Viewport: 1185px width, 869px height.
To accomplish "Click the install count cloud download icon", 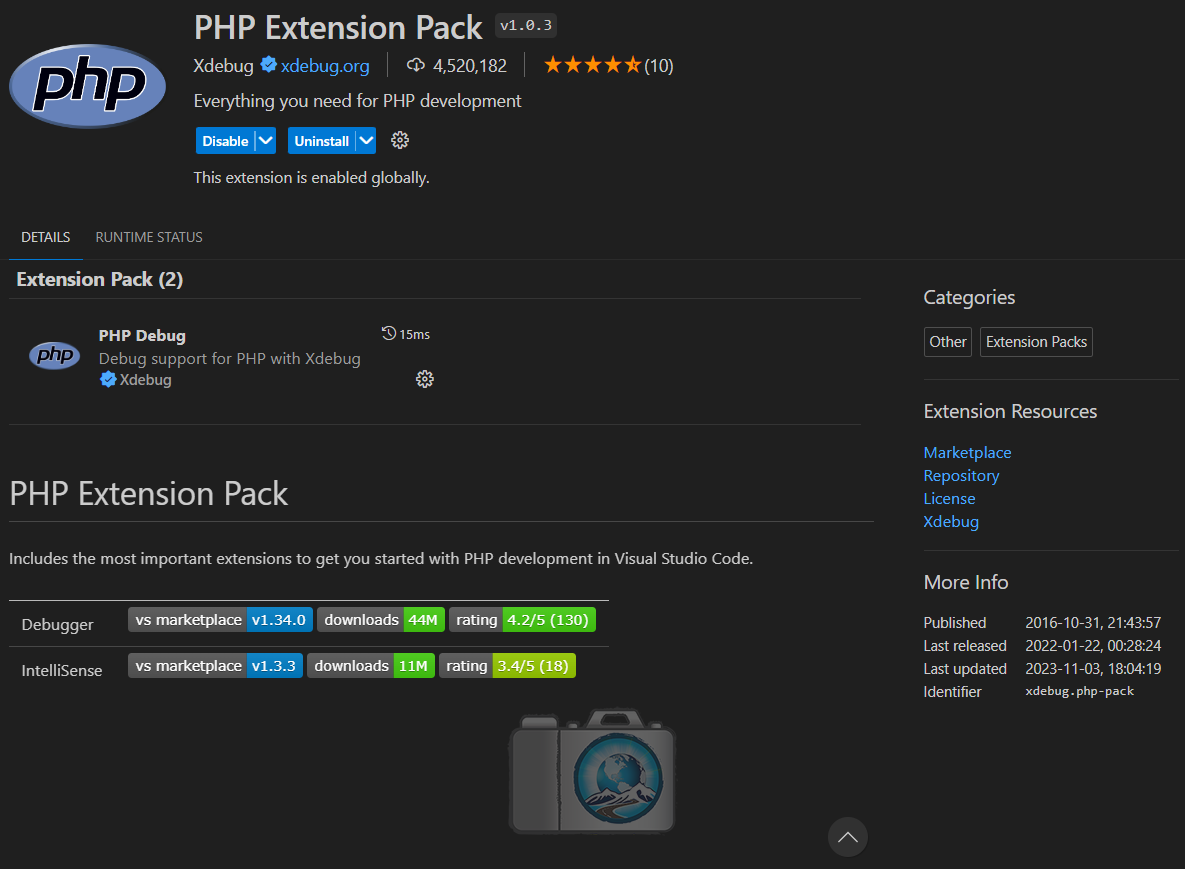I will (416, 65).
